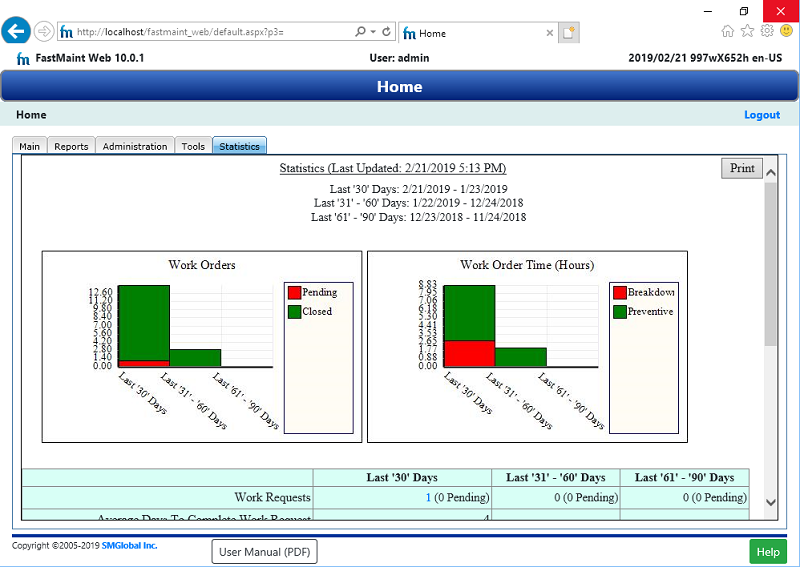
Task: Switch to the Main tab
Action: point(30,146)
